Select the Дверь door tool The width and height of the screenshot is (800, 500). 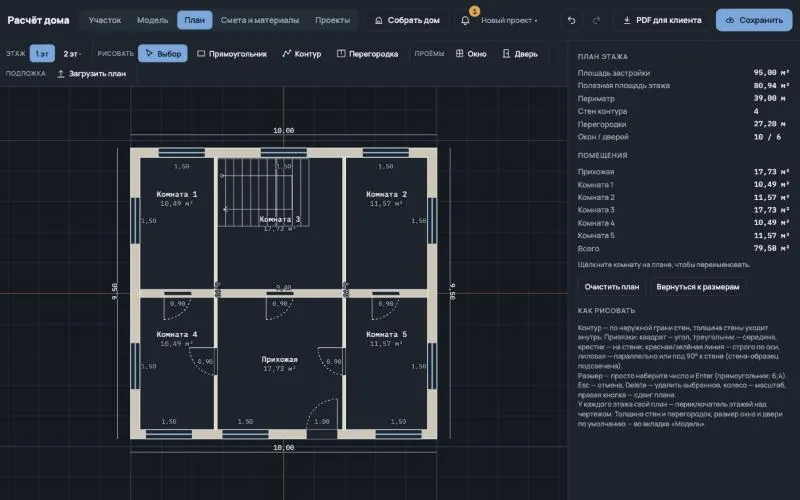coord(520,54)
